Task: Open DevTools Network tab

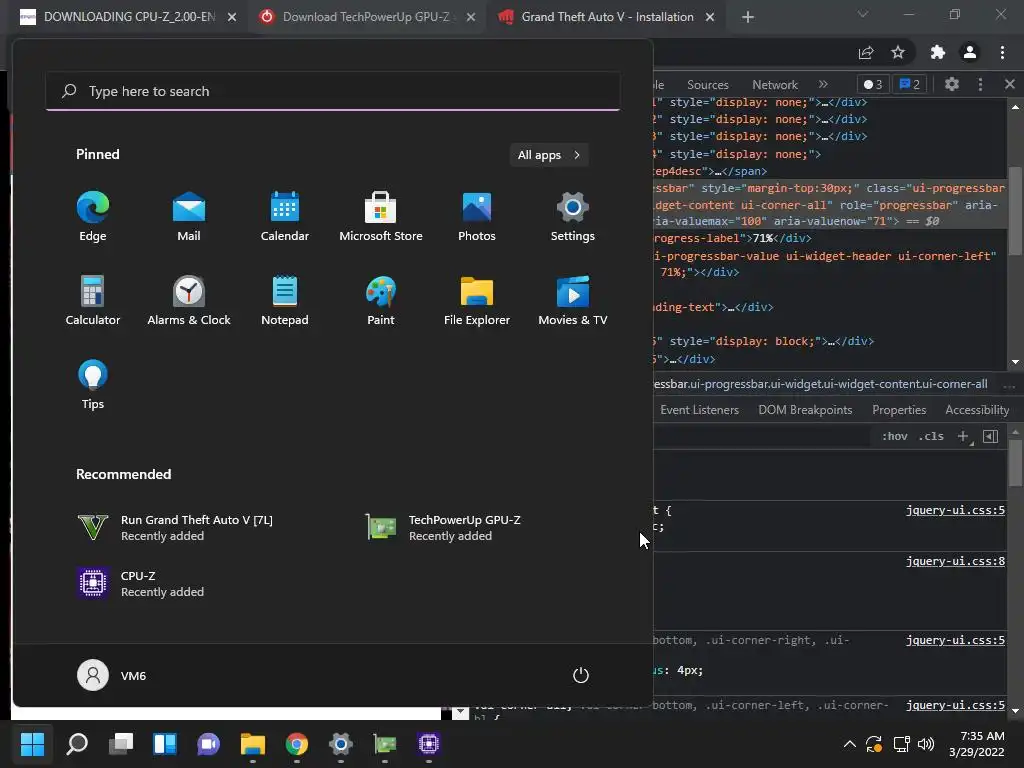Action: coord(775,85)
